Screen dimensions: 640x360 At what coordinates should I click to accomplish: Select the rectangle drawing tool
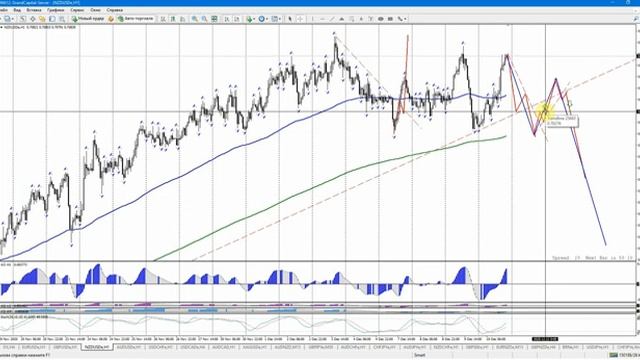tap(390, 19)
